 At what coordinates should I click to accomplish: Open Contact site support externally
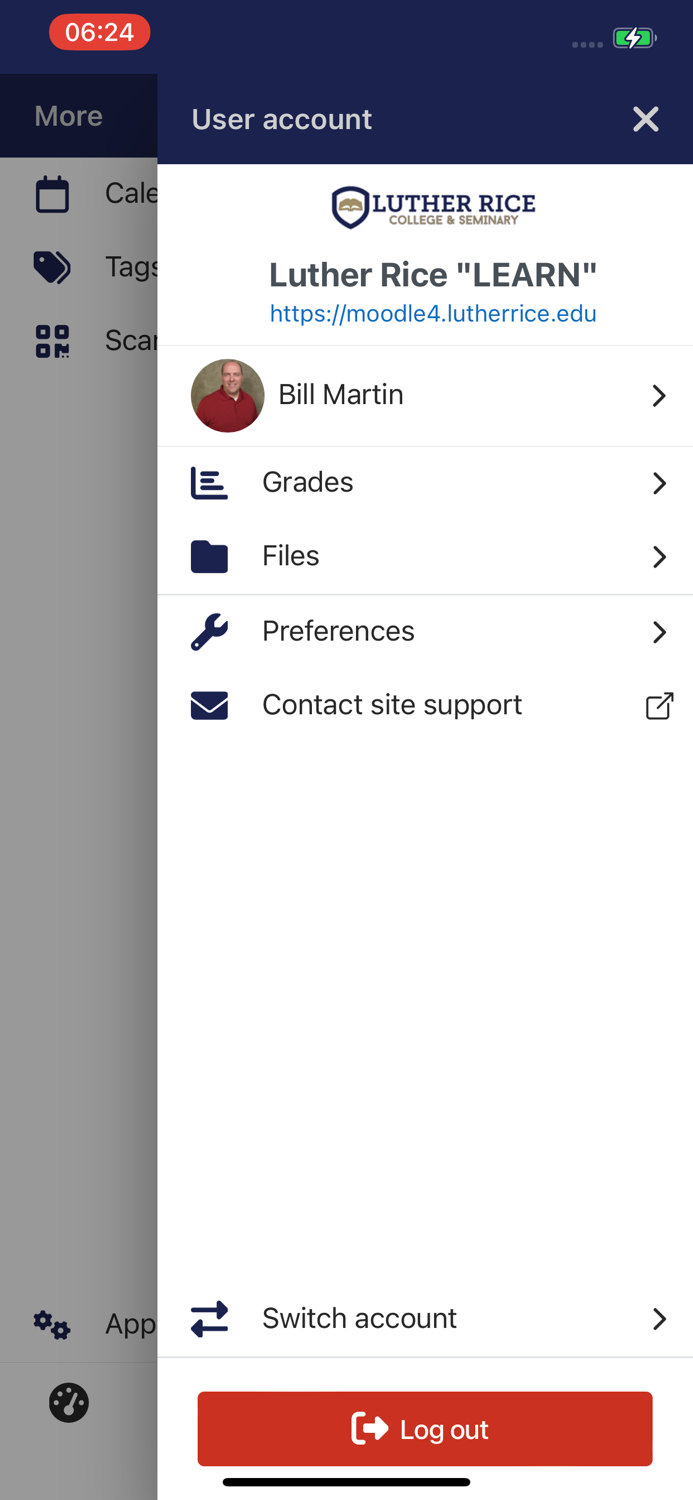pyautogui.click(x=659, y=706)
